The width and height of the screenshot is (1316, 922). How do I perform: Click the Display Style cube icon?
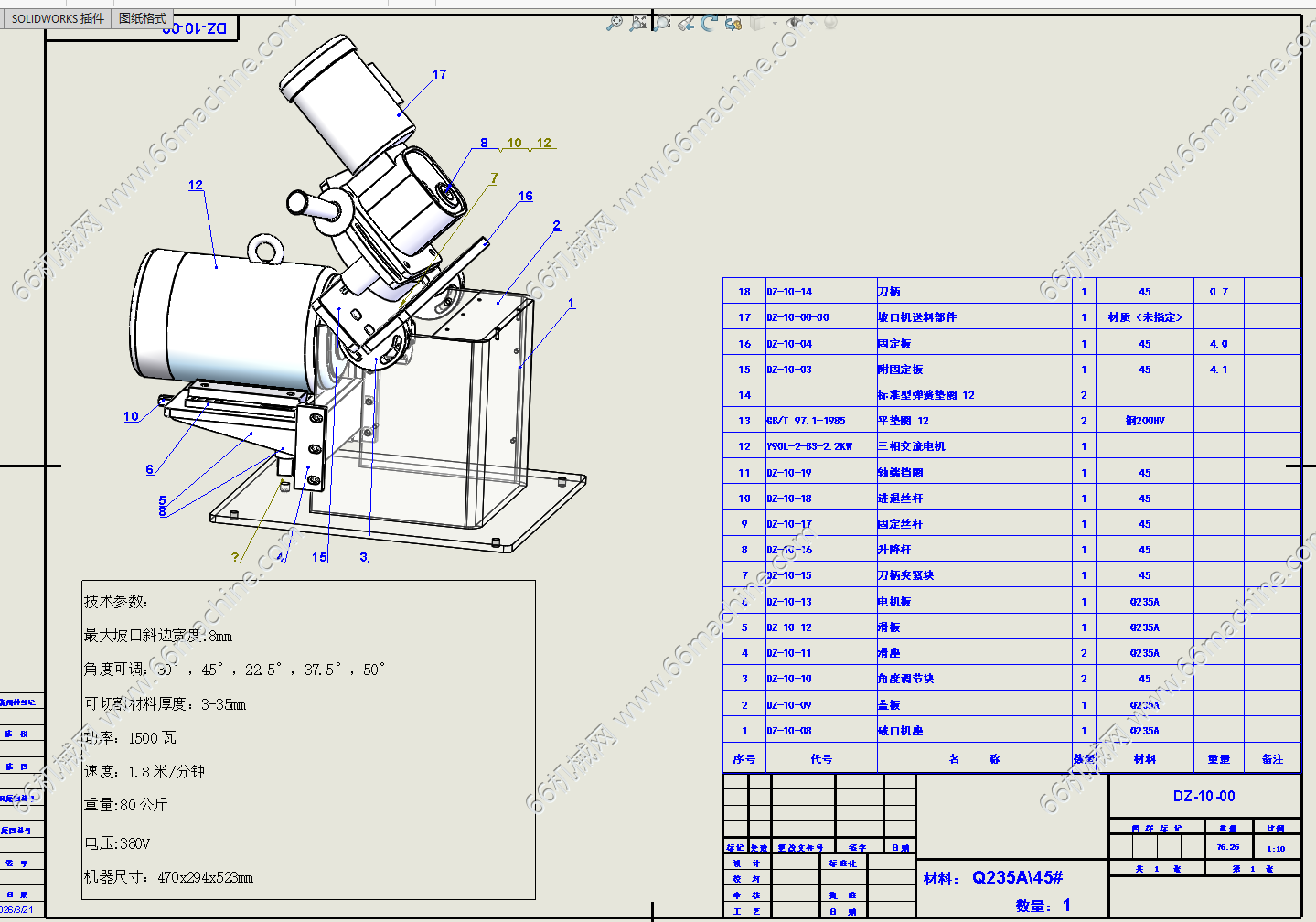(x=757, y=23)
